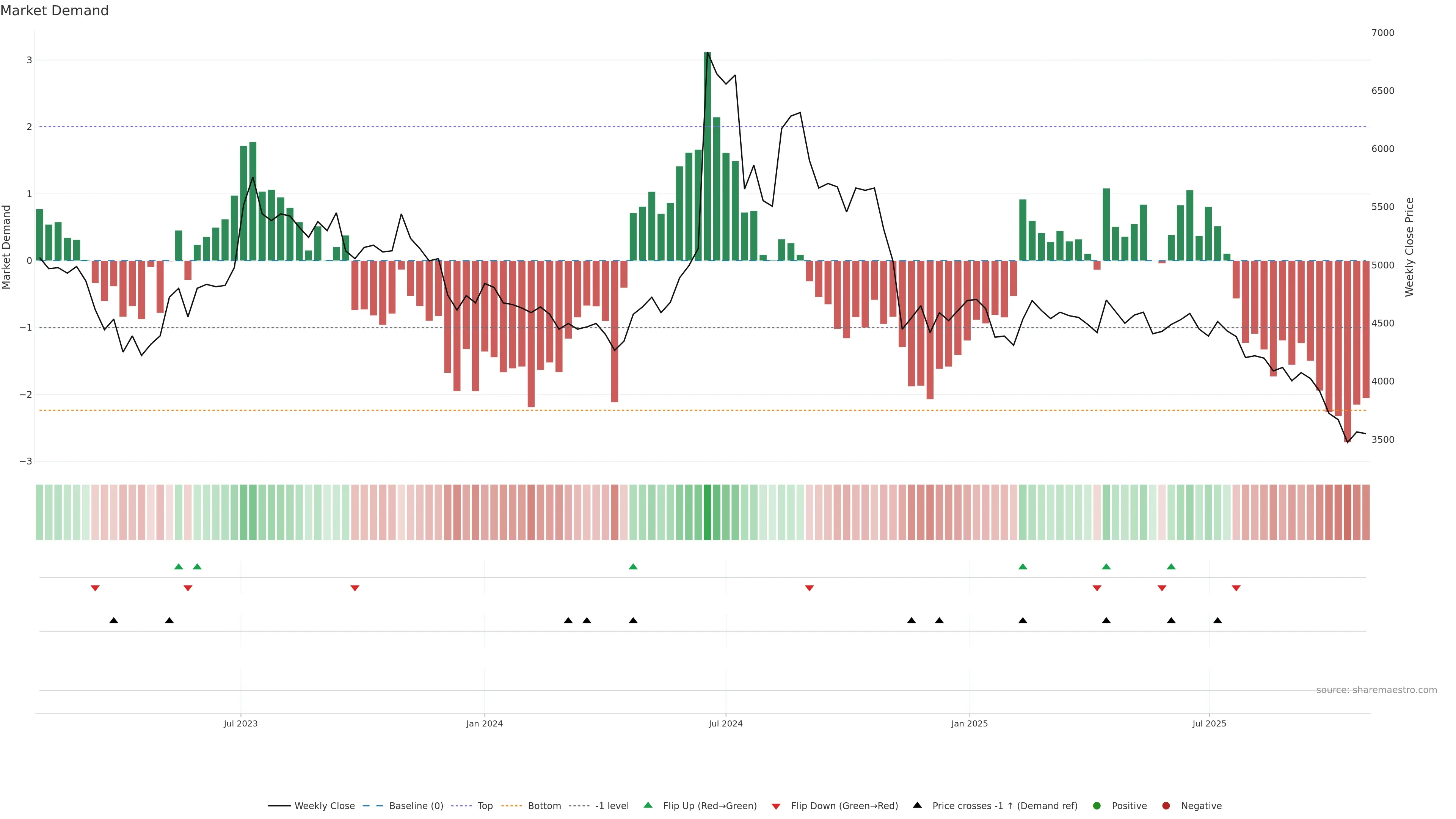1456x819 pixels.
Task: Click the Jan 2025 axis label
Action: [970, 723]
